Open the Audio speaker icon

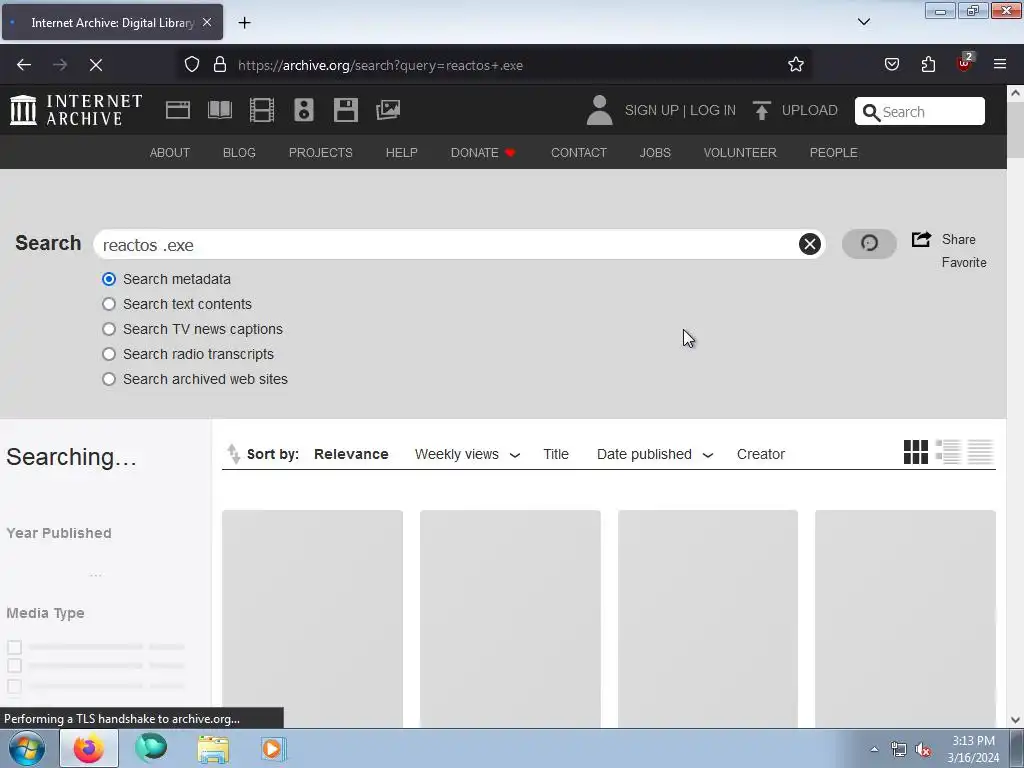pyautogui.click(x=304, y=110)
